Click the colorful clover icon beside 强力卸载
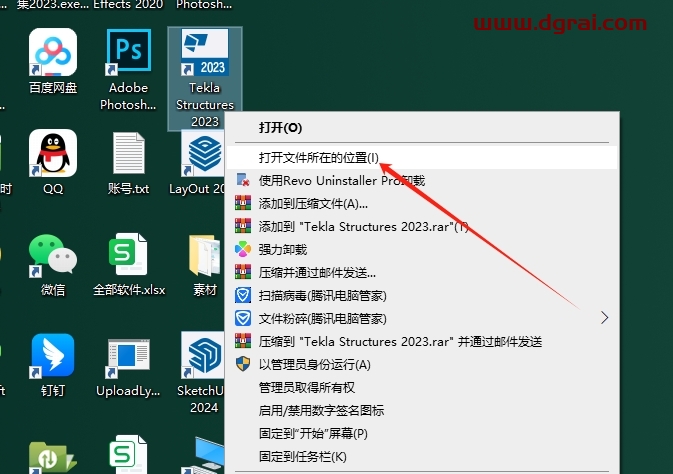Image resolution: width=673 pixels, height=474 pixels. click(243, 249)
